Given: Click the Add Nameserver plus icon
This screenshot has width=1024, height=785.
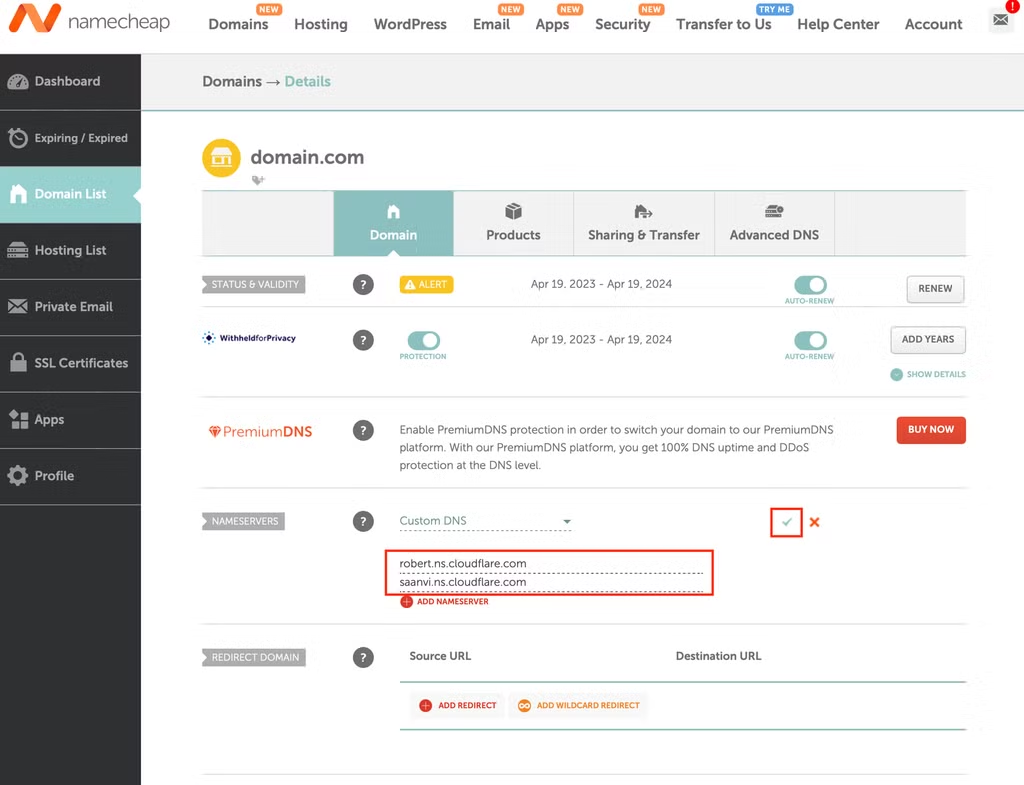Looking at the screenshot, I should tap(406, 601).
